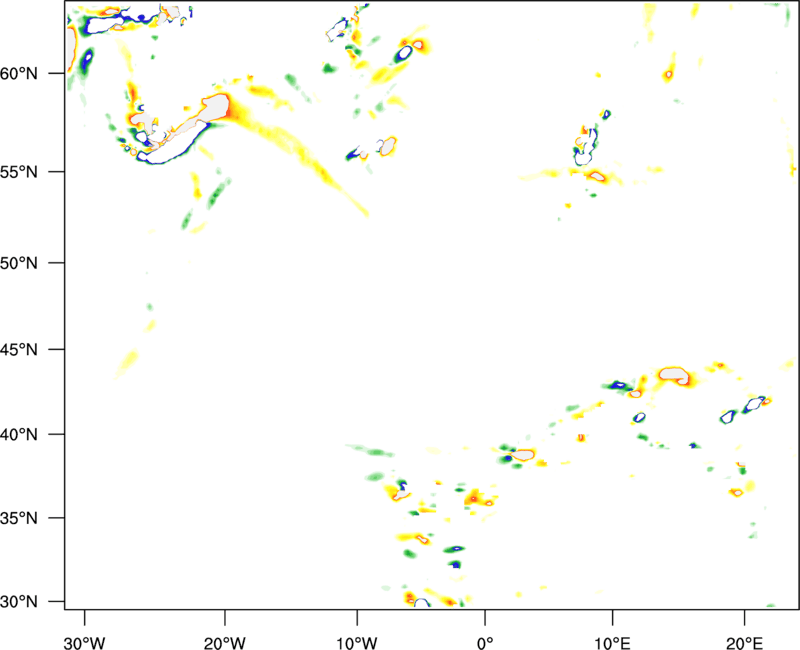Click the 30°W longitude label
This screenshot has width=800, height=650.
84,643
